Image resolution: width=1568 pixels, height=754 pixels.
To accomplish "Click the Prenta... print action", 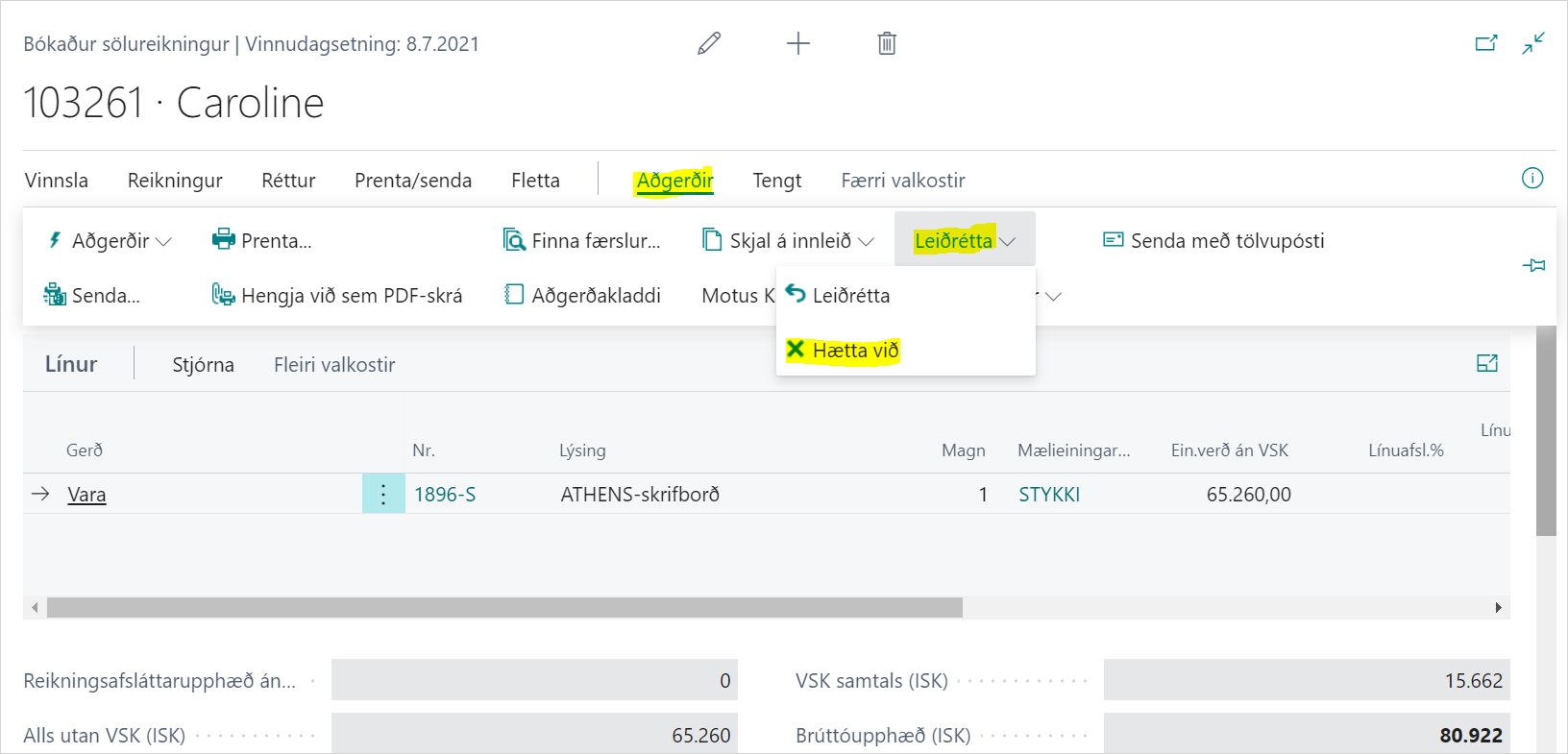I will [262, 240].
